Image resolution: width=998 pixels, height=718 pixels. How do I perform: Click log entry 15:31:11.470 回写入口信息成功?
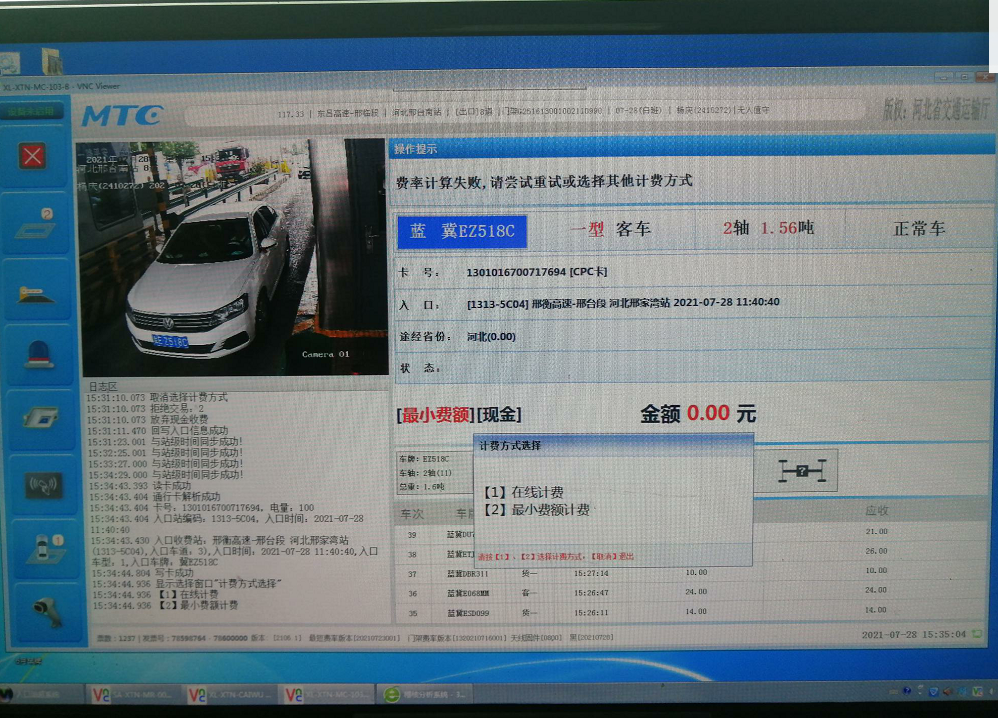click(x=157, y=431)
